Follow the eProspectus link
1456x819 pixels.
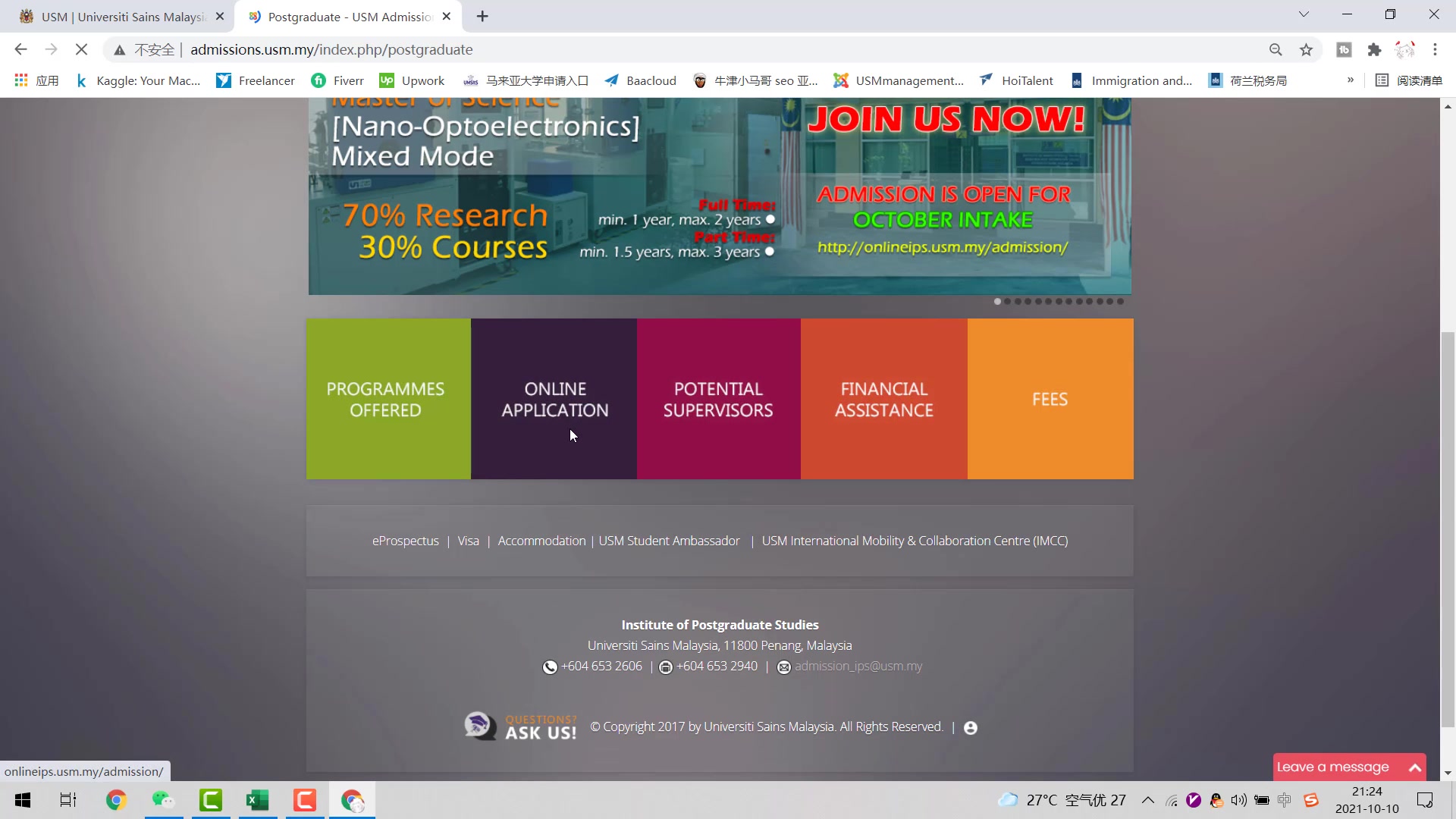coord(405,541)
